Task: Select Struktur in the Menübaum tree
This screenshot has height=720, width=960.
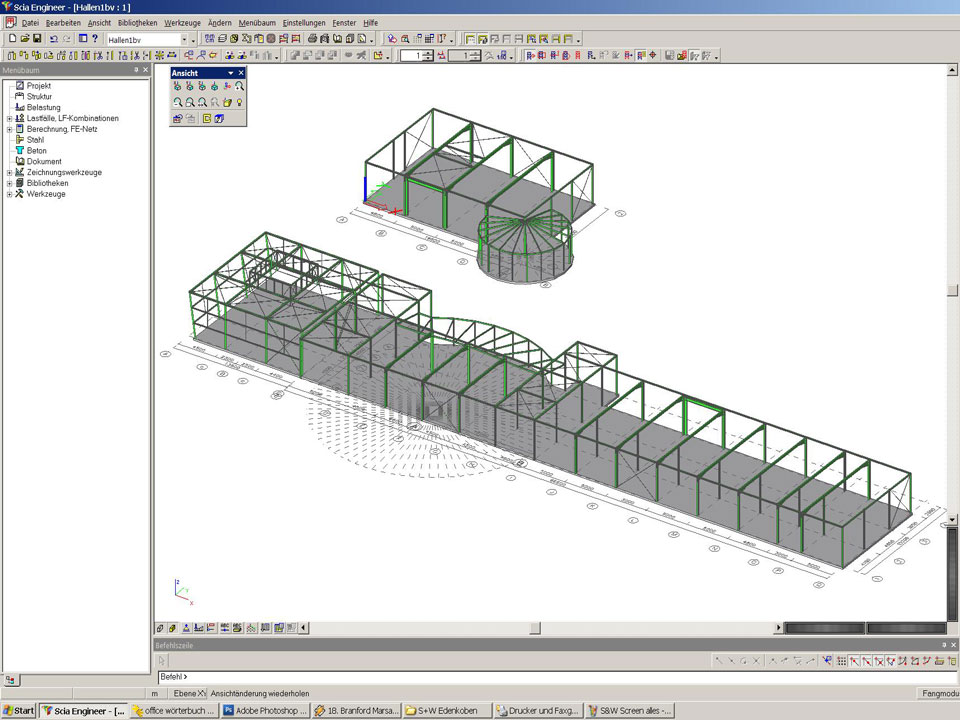Action: click(x=39, y=97)
